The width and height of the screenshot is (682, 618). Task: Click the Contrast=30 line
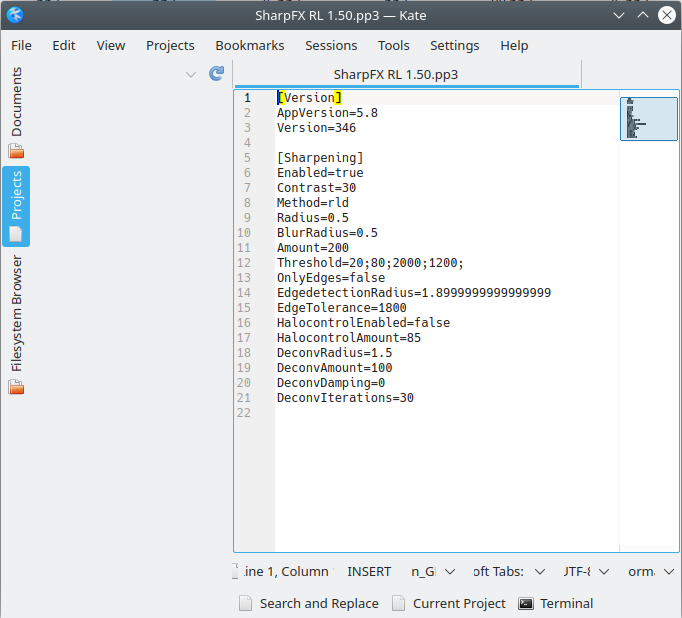316,187
